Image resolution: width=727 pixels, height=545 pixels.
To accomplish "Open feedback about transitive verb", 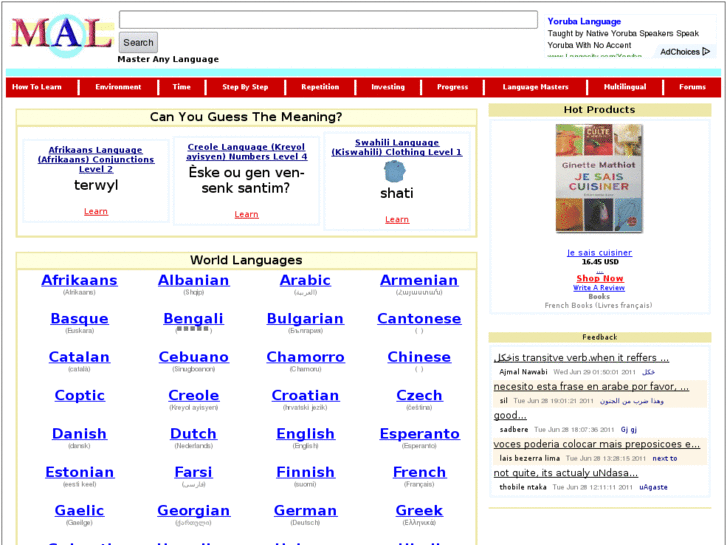I will [x=581, y=358].
